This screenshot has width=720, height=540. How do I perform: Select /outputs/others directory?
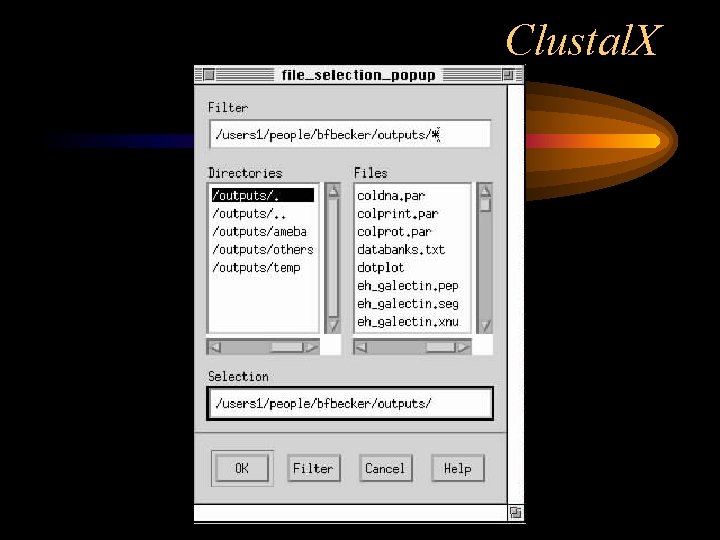point(263,249)
